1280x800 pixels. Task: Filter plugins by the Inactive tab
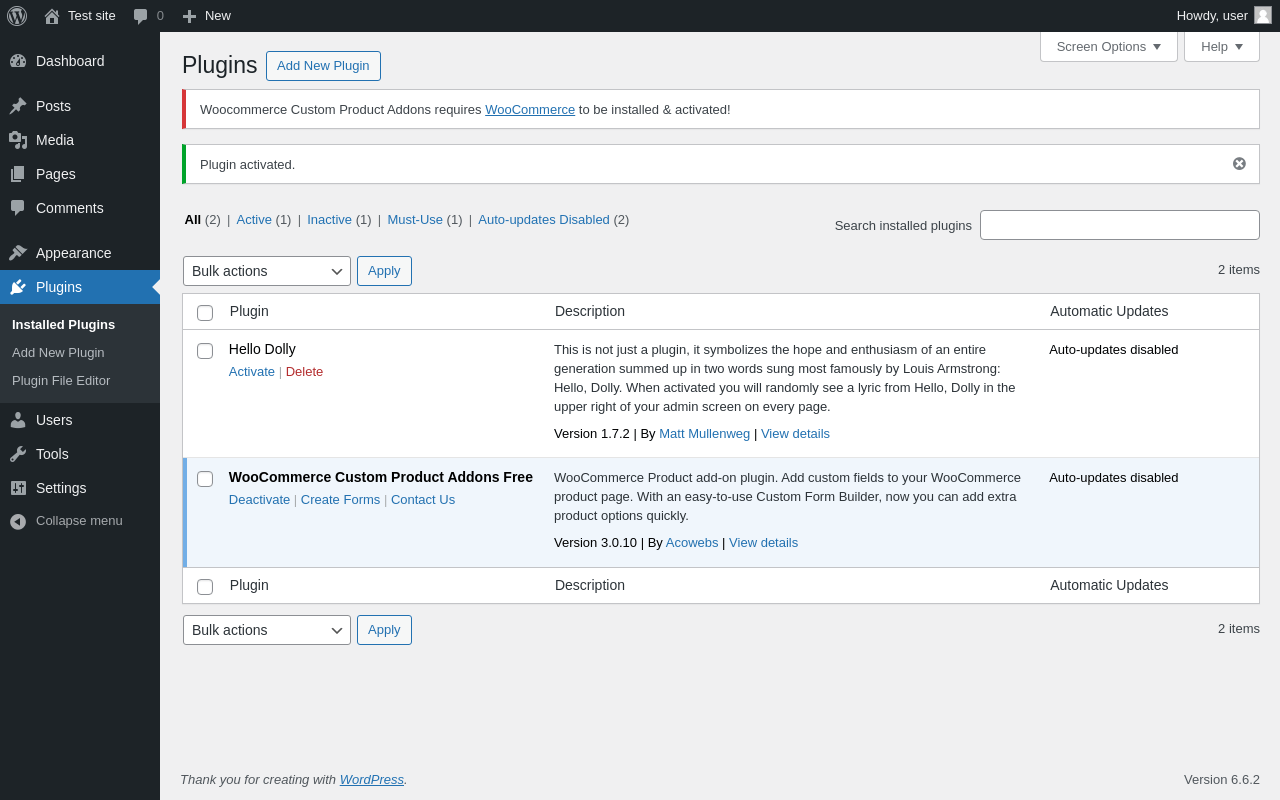click(329, 220)
